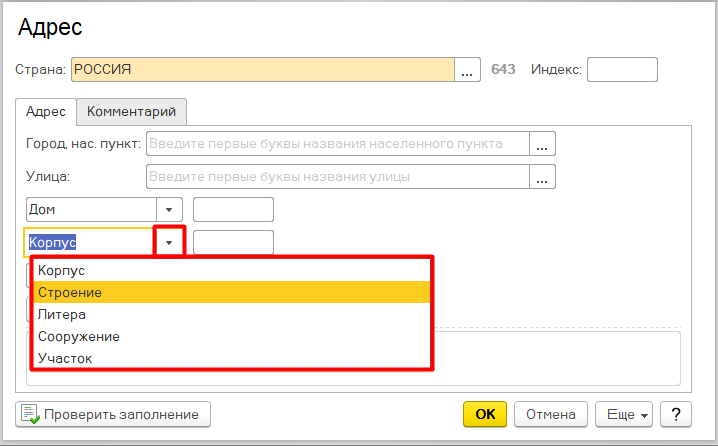Expand the Дом type dropdown arrow

[x=169, y=210]
